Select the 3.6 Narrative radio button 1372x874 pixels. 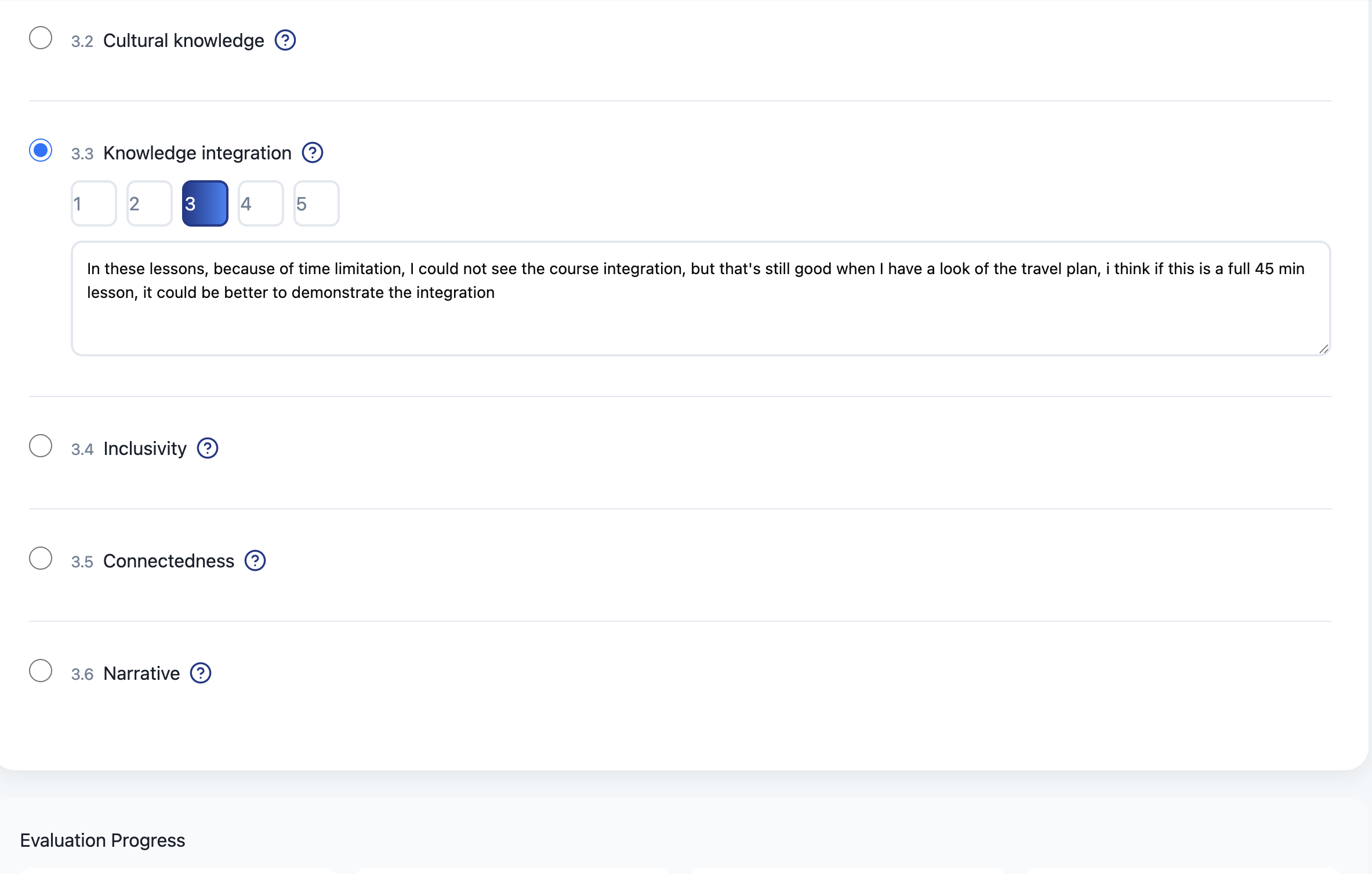[41, 671]
